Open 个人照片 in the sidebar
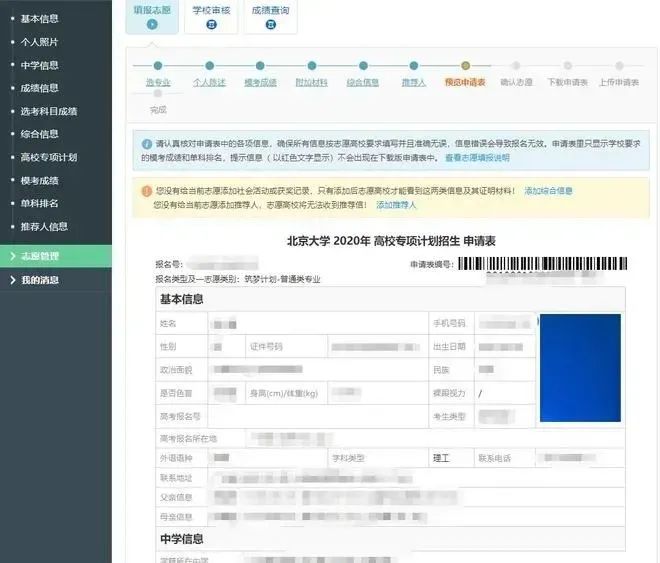This screenshot has height=563, width=660. 40,42
